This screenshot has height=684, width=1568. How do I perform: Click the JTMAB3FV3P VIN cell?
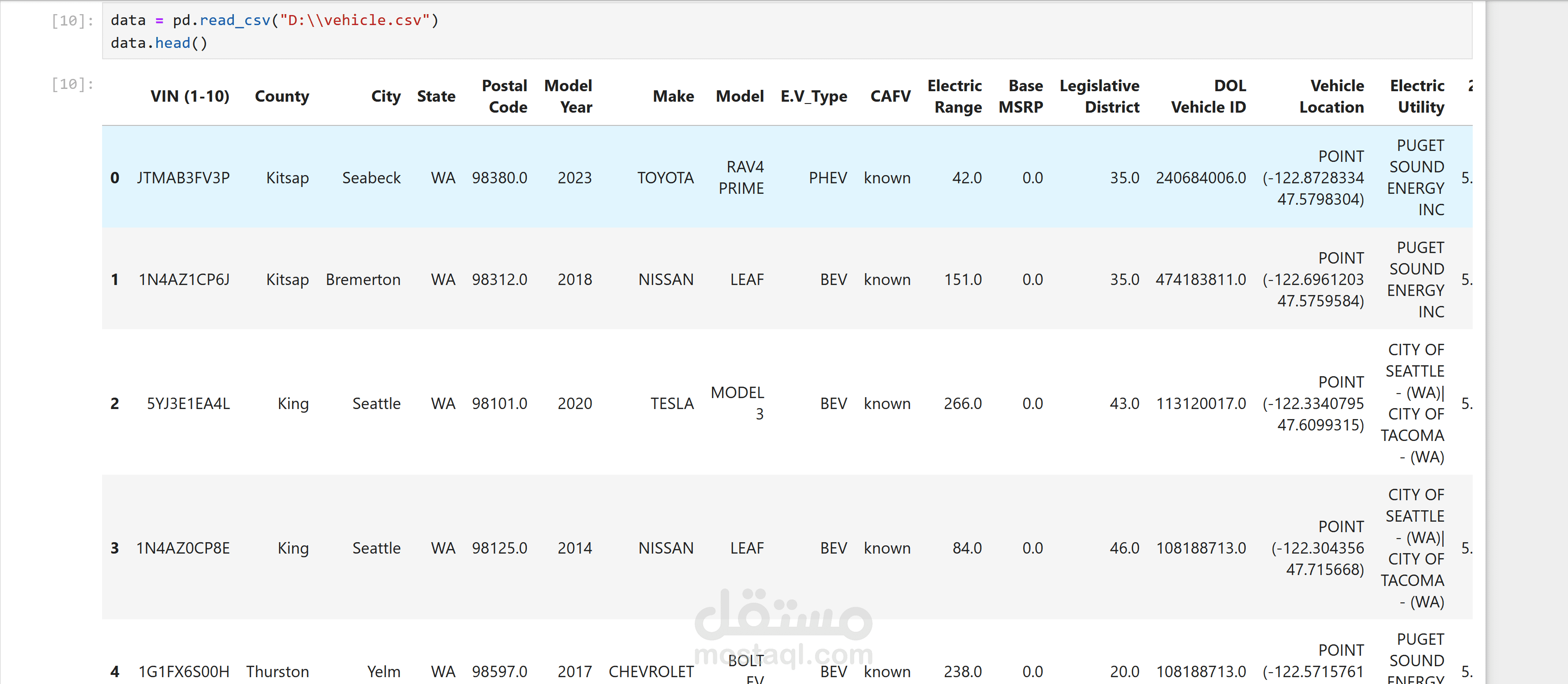coord(183,178)
